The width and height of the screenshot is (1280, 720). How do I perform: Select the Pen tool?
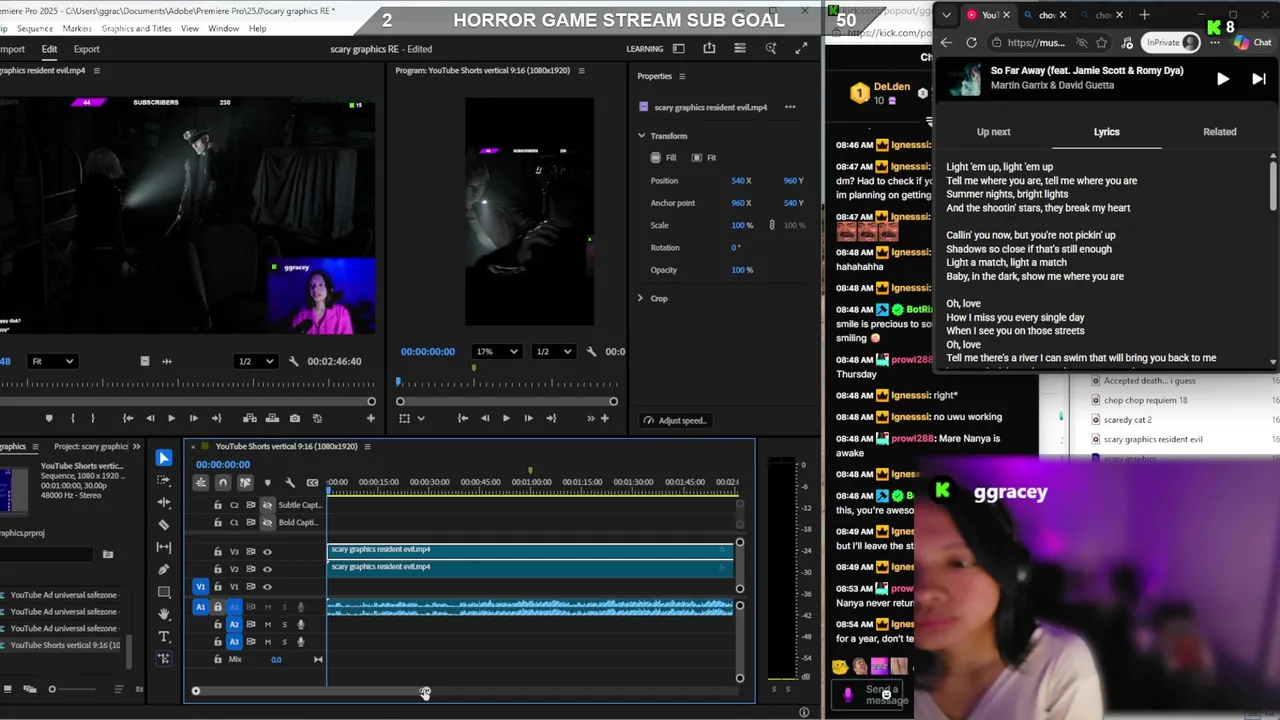point(164,569)
